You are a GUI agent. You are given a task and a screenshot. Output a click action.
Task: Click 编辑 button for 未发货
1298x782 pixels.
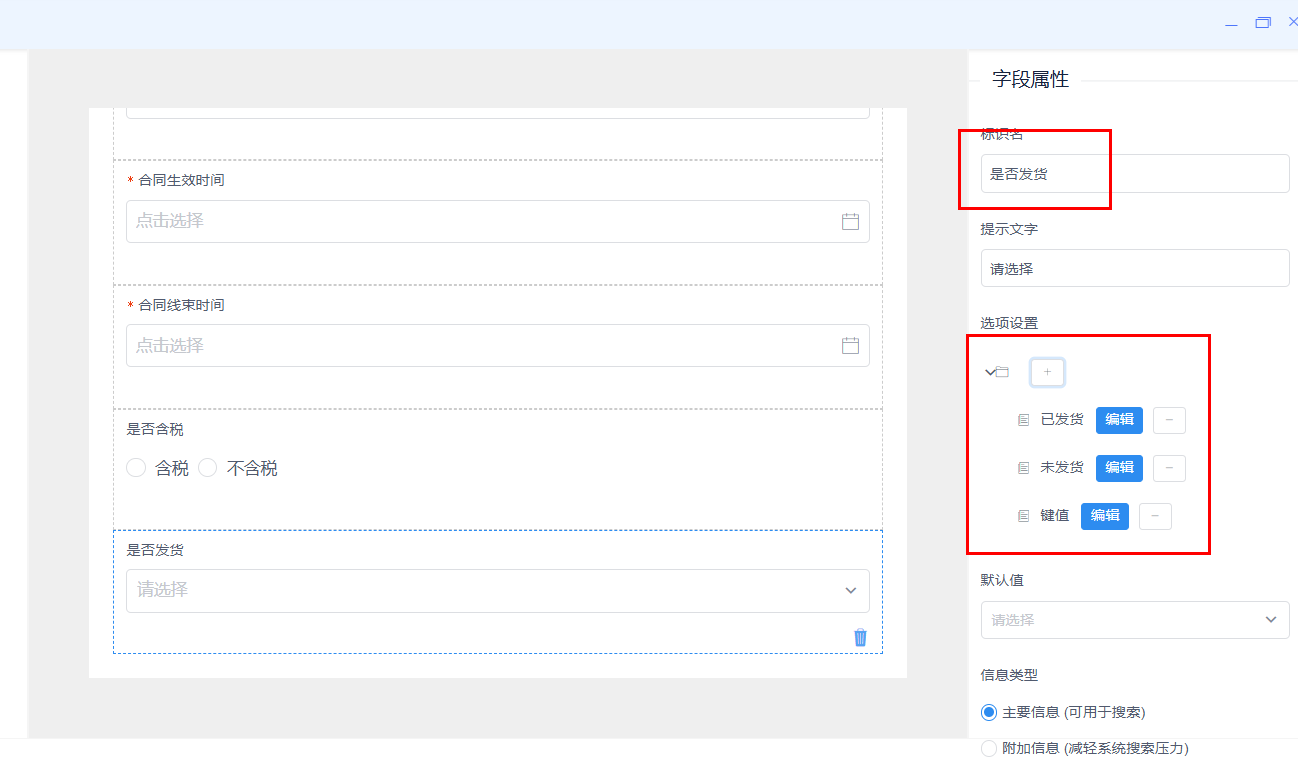1119,468
